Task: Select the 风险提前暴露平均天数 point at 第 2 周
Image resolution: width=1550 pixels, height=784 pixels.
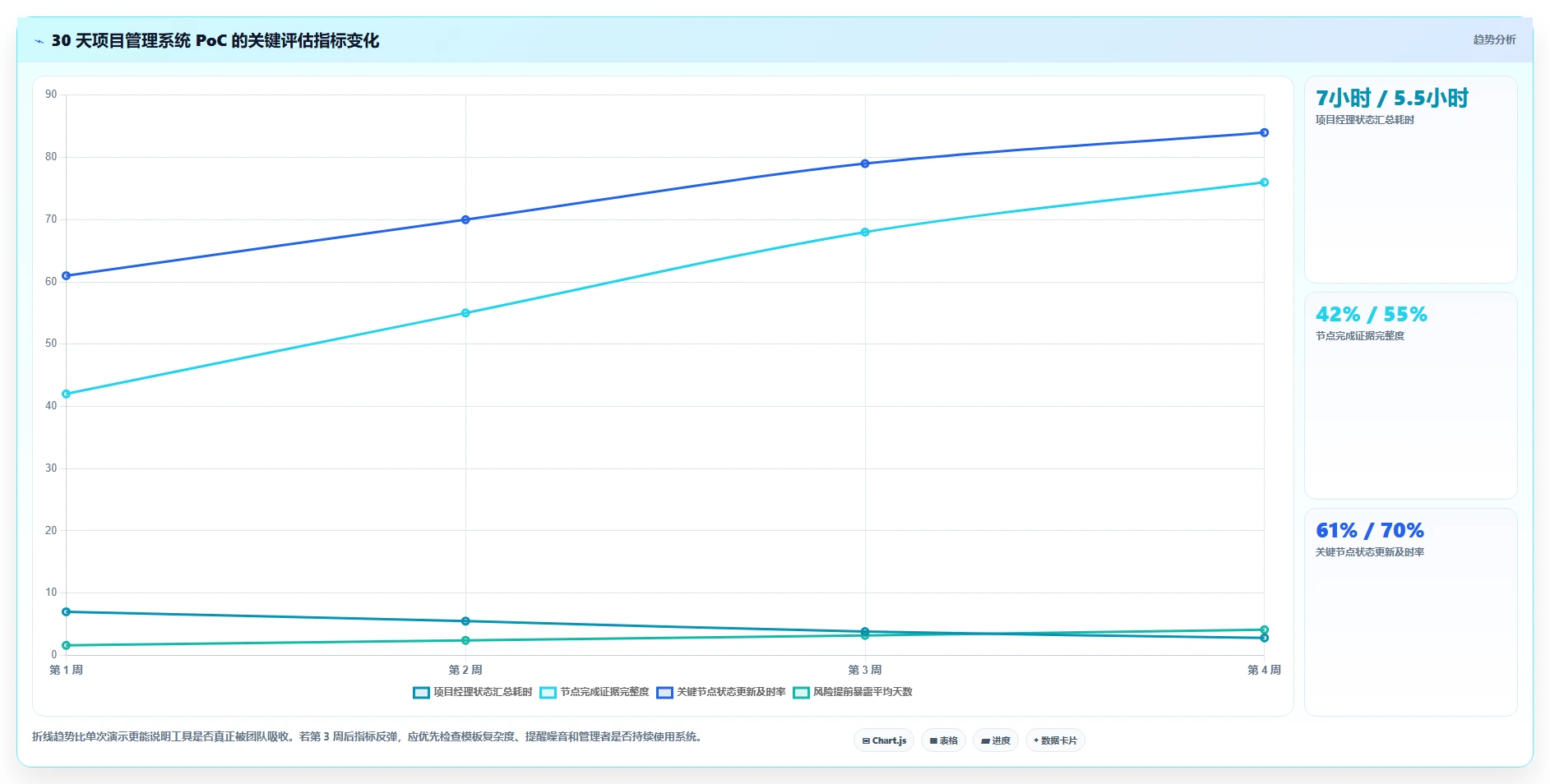Action: pos(465,640)
